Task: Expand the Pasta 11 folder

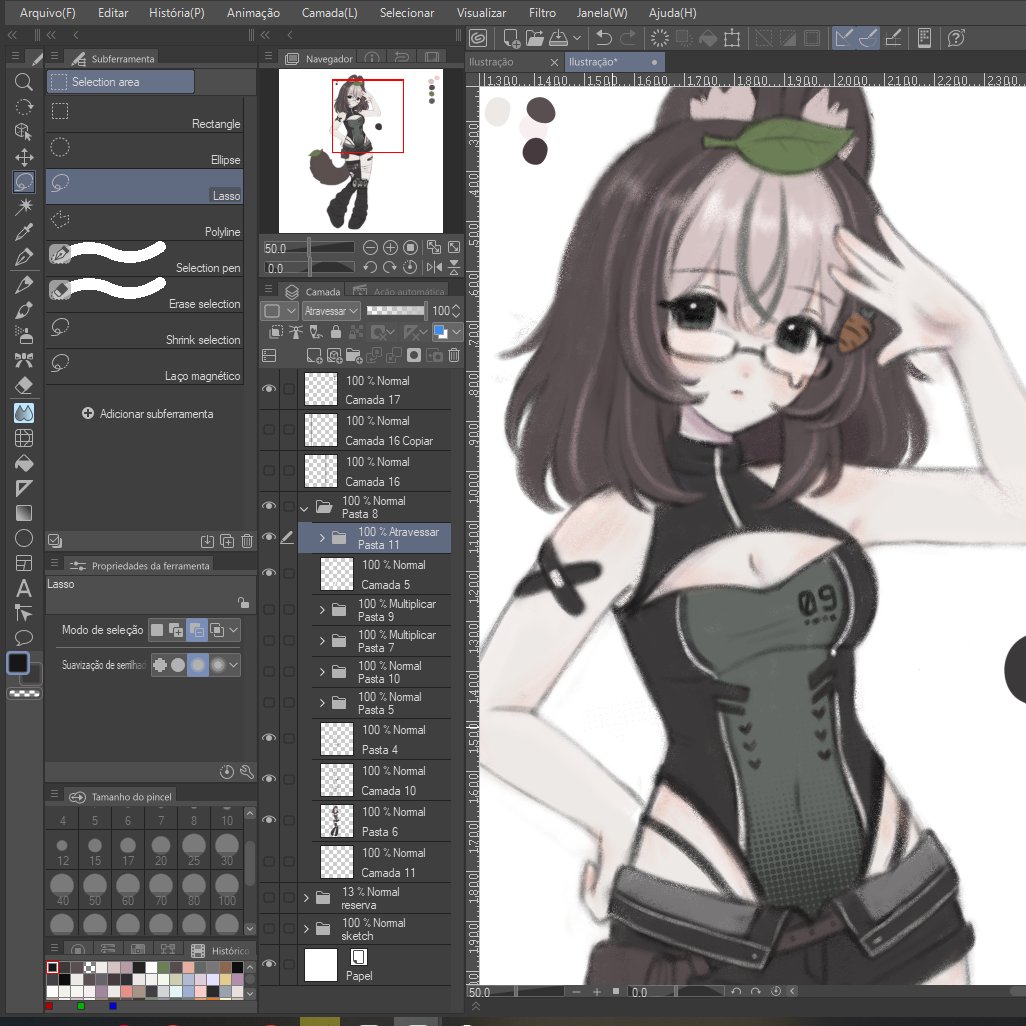Action: (x=321, y=538)
